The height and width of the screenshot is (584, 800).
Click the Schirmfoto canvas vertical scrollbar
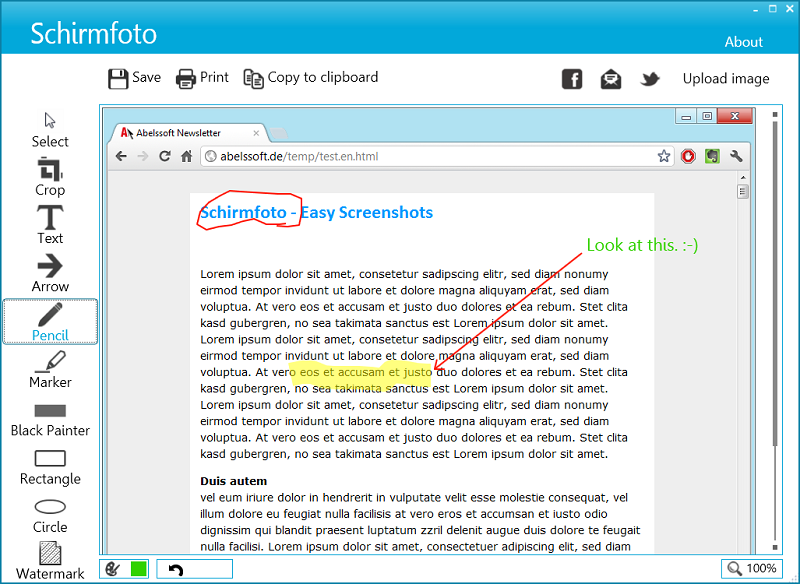tap(774, 331)
